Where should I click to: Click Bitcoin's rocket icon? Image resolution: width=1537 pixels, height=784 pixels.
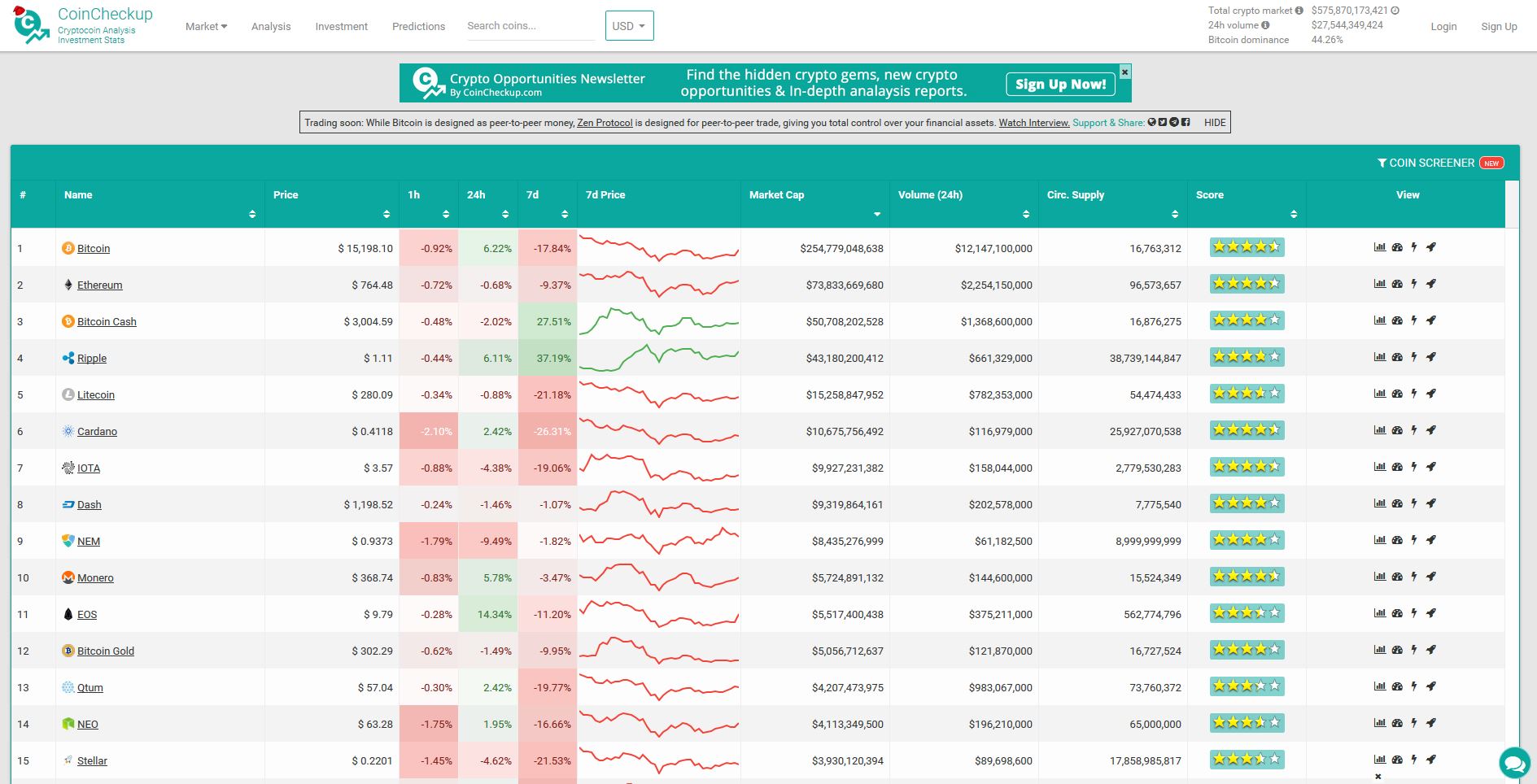tap(1431, 247)
